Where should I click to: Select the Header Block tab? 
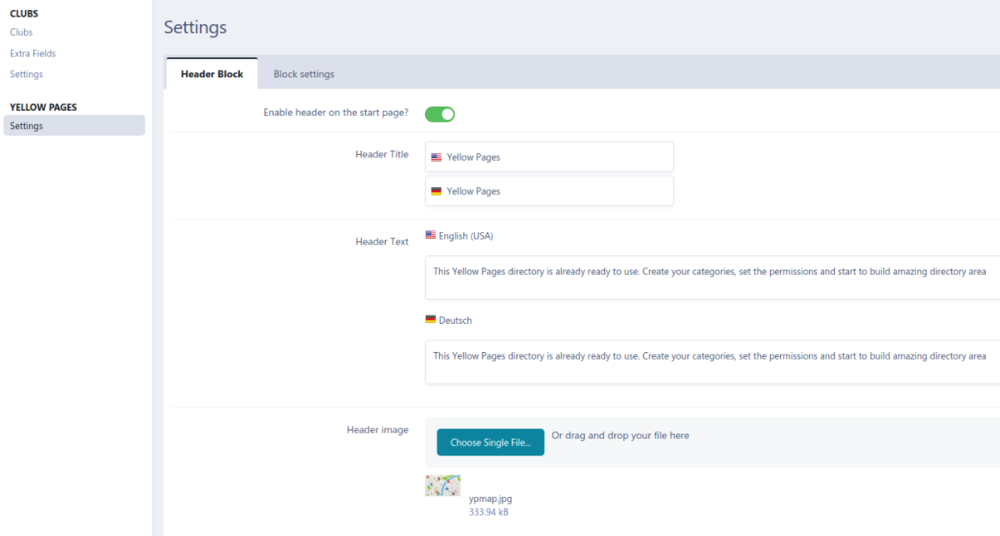tap(212, 74)
